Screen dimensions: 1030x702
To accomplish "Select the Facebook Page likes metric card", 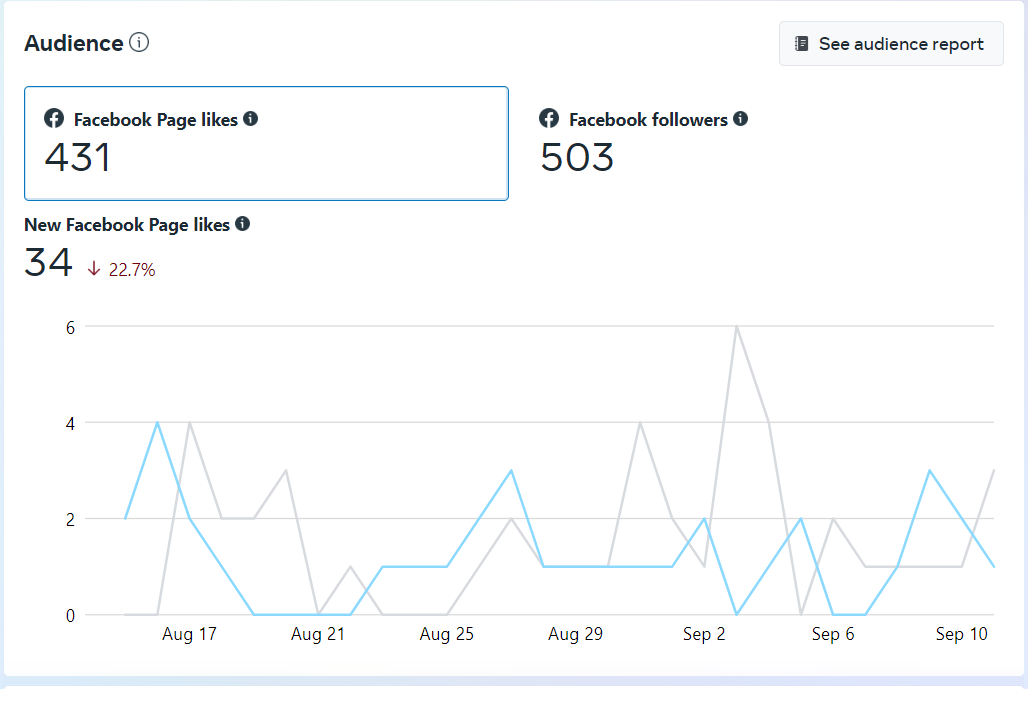I will click(x=266, y=143).
